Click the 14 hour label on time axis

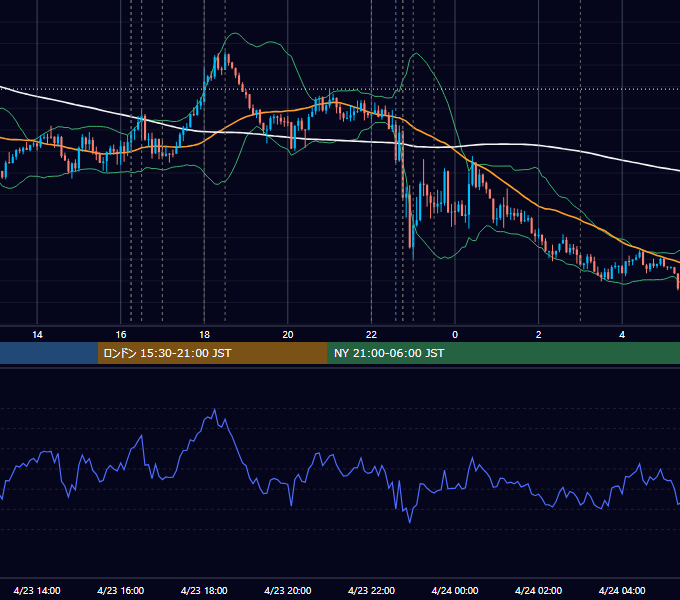[x=37, y=335]
